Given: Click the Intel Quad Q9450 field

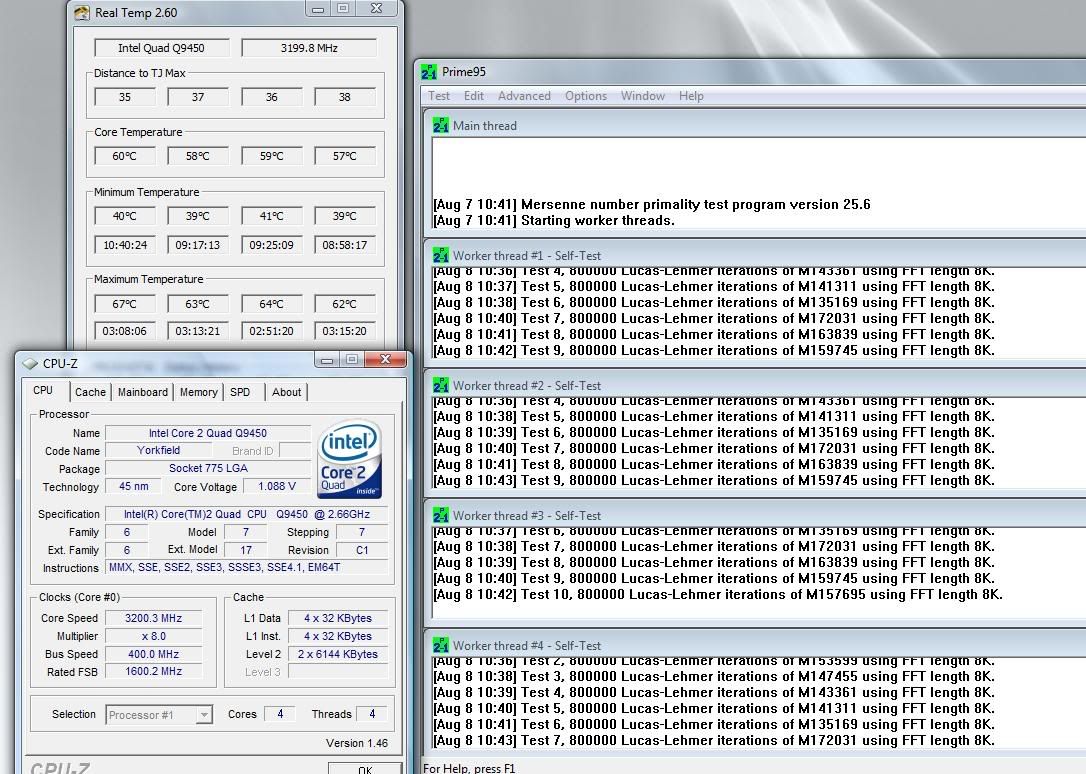Looking at the screenshot, I should [x=161, y=48].
